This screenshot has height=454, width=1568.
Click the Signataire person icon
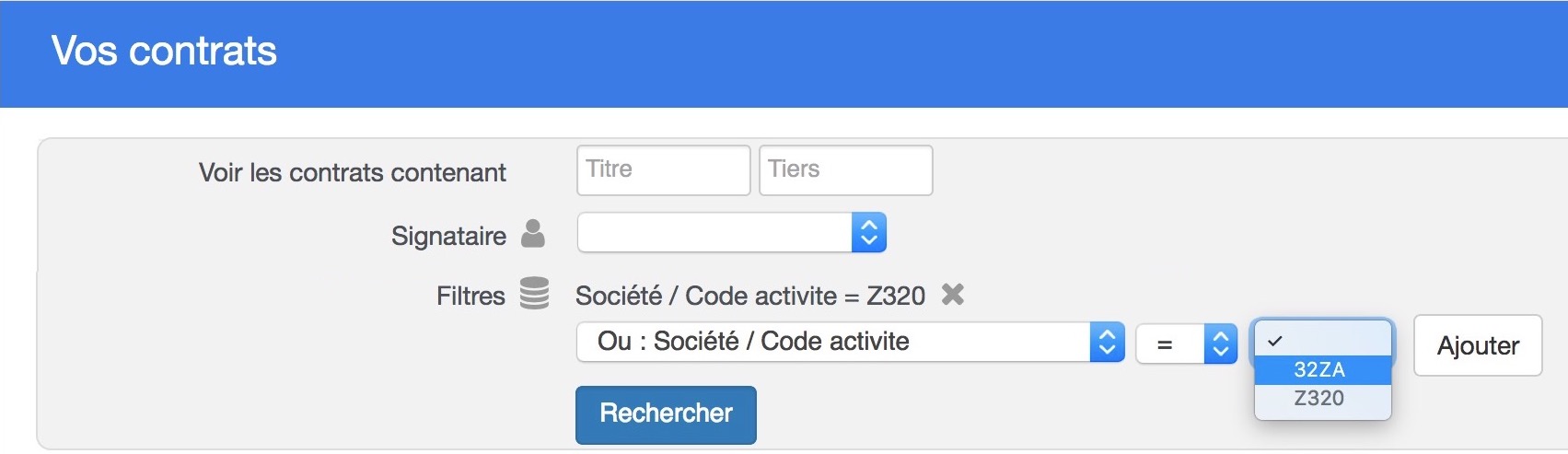(533, 234)
